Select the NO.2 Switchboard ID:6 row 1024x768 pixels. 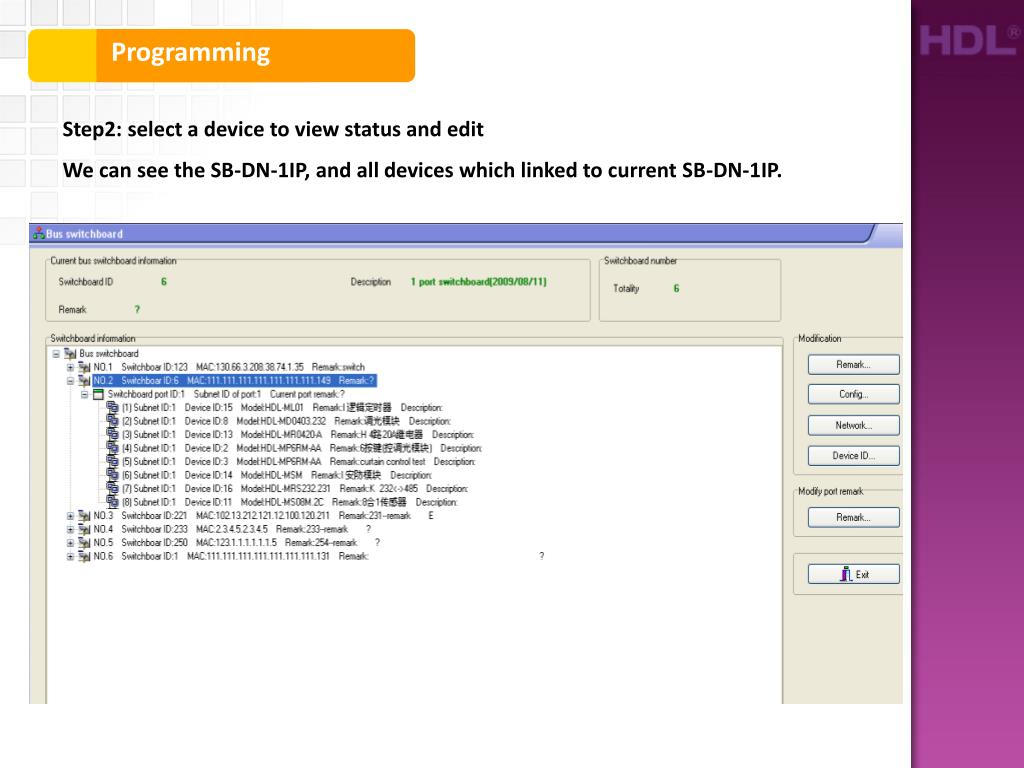click(234, 381)
